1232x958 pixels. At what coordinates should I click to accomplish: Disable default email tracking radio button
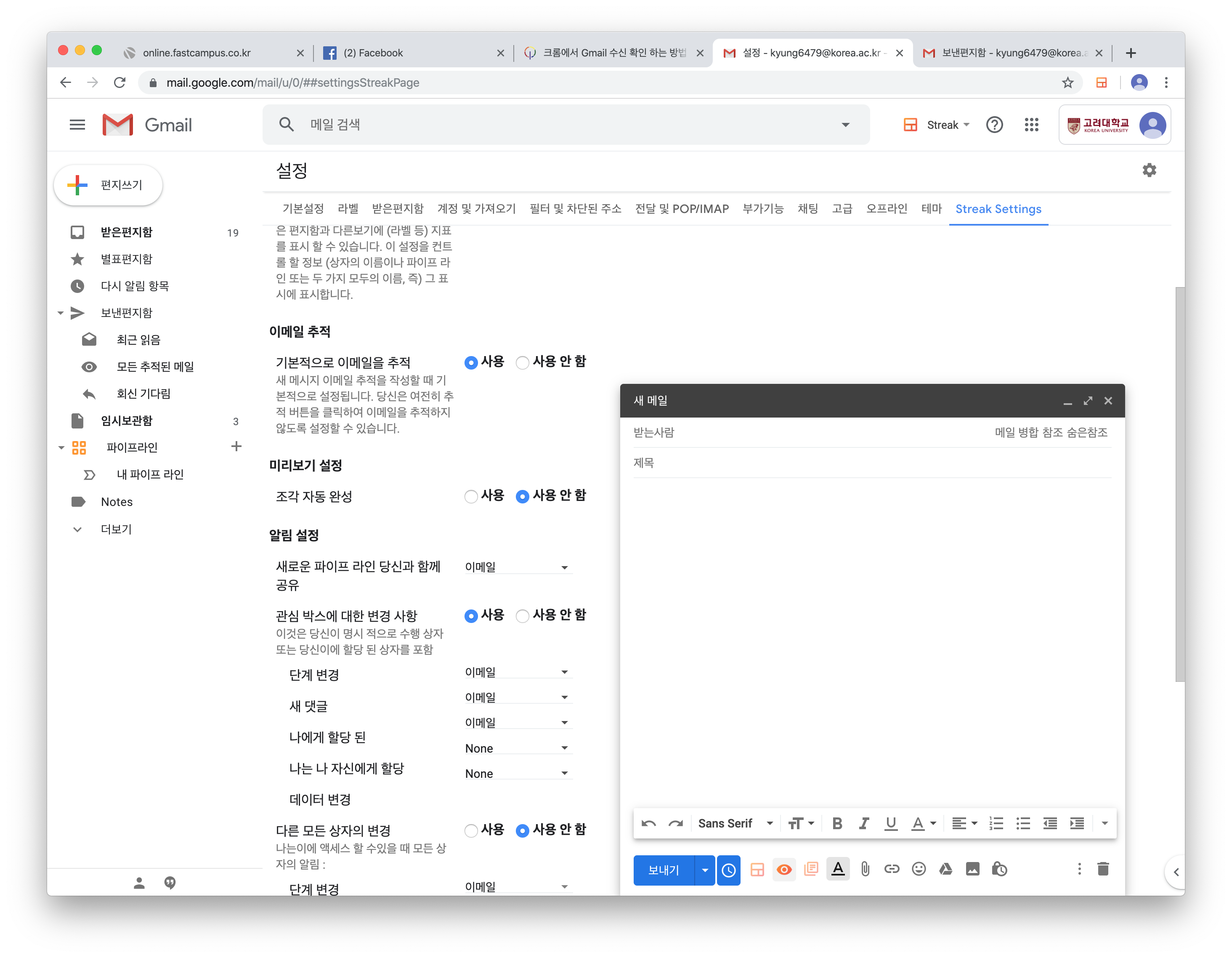(x=522, y=362)
